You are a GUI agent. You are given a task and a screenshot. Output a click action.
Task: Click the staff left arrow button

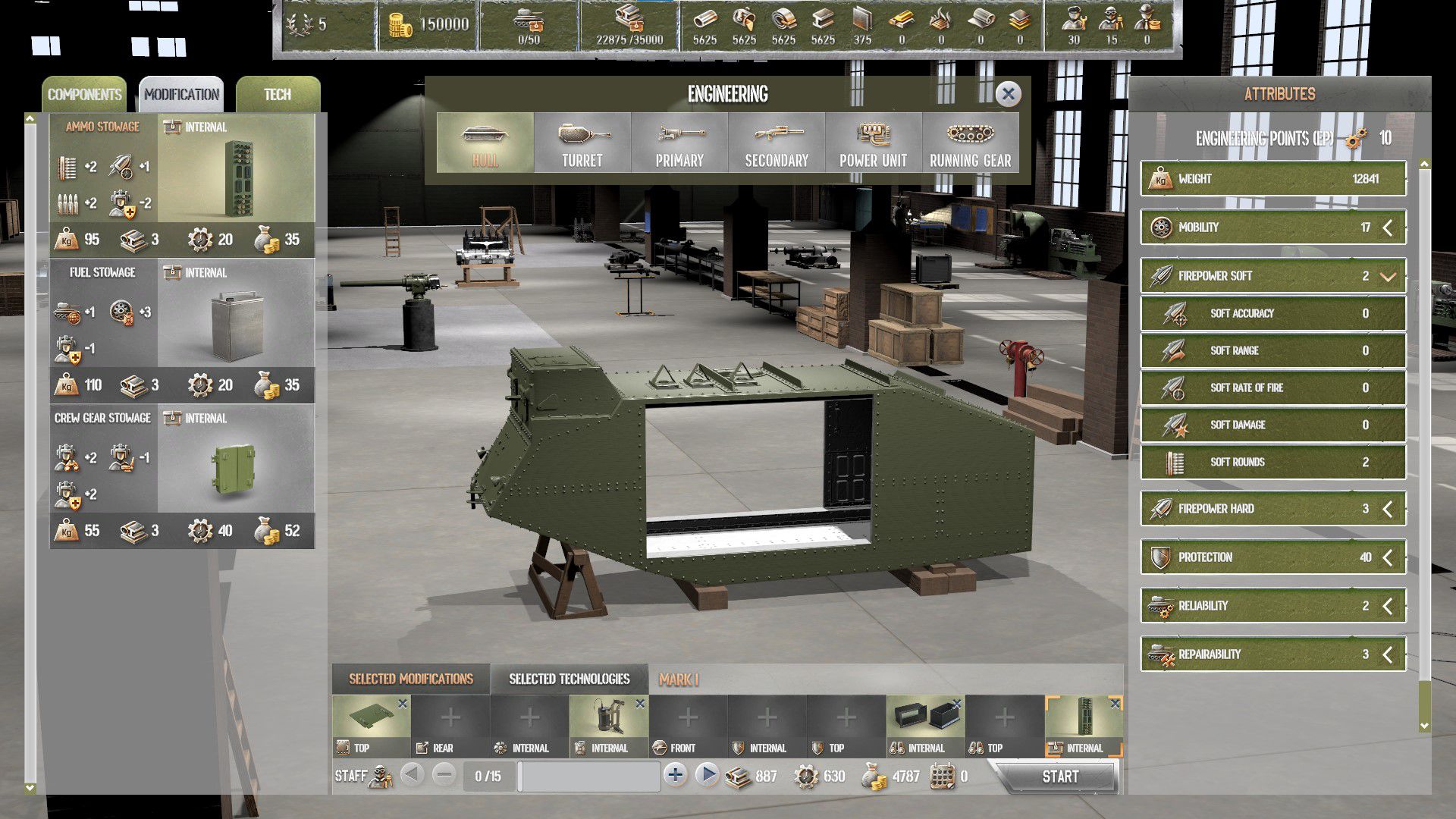(x=412, y=775)
